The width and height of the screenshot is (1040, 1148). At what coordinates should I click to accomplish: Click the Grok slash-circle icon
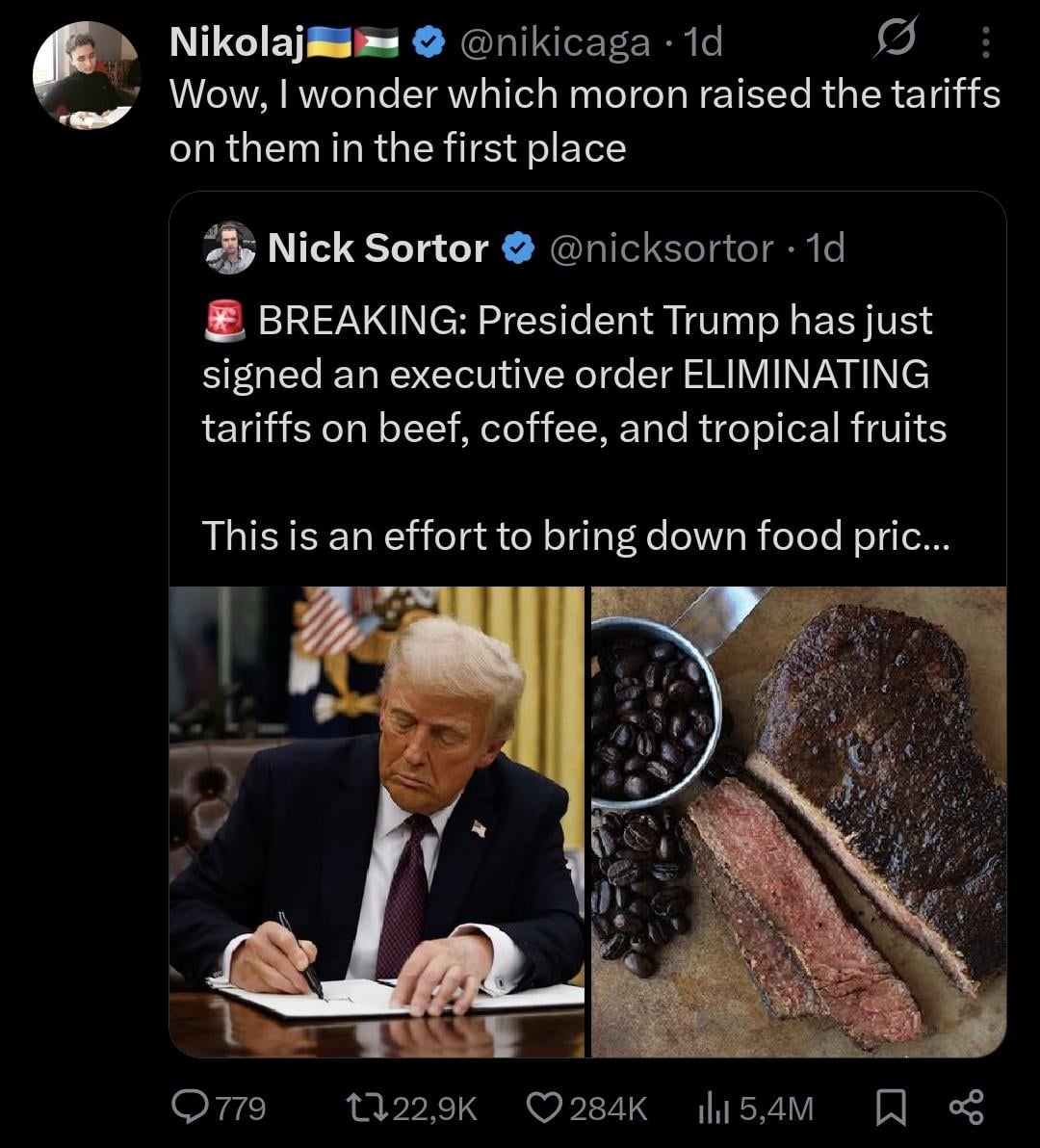896,40
